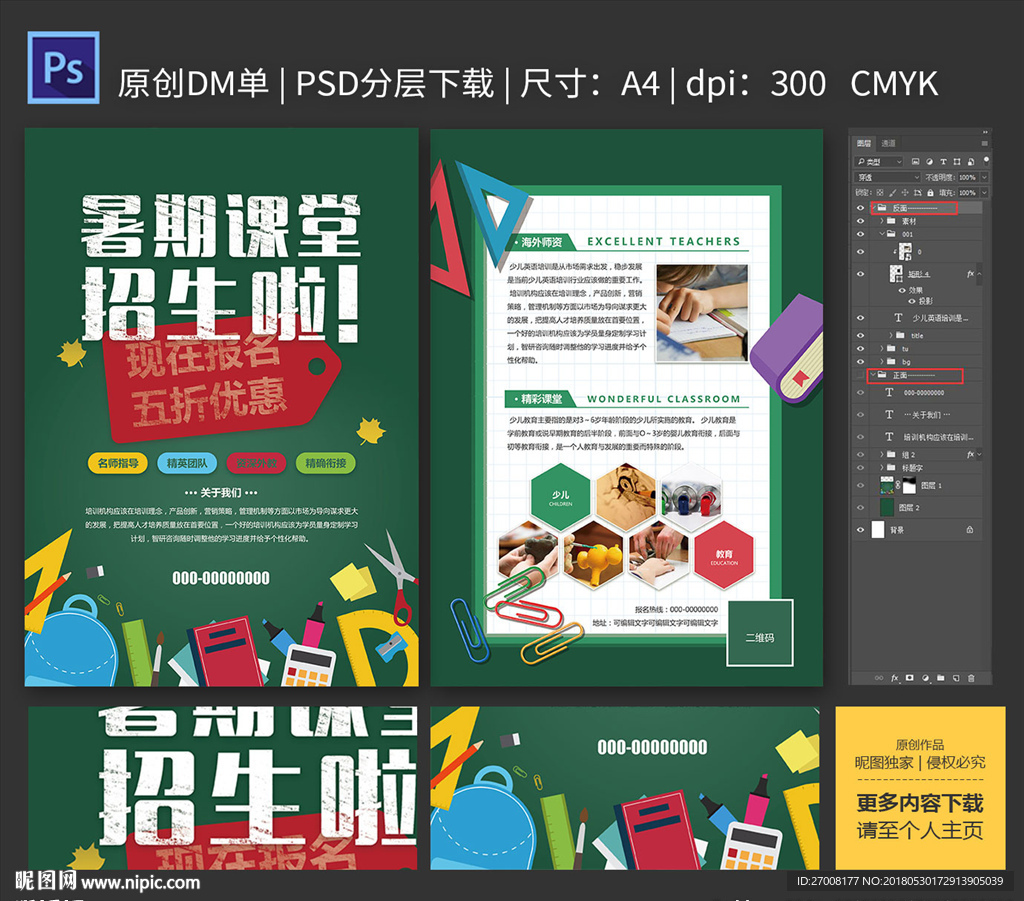The height and width of the screenshot is (901, 1024).
Task: Open the 穿透 blend mode dropdown
Action: pyautogui.click(x=888, y=177)
